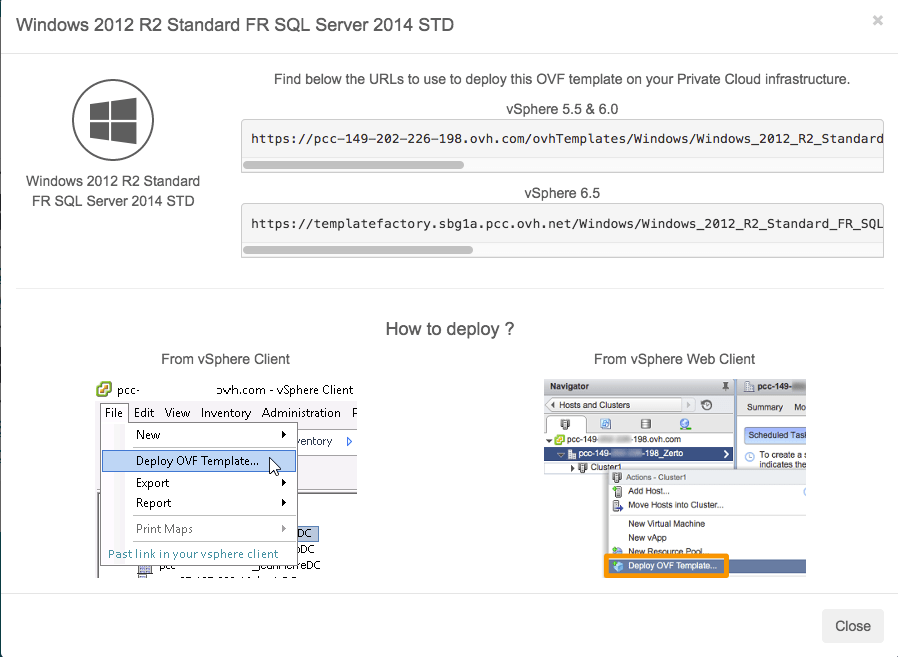The image size is (898, 657).
Task: Click the Networking icon in Navigator
Action: (685, 424)
